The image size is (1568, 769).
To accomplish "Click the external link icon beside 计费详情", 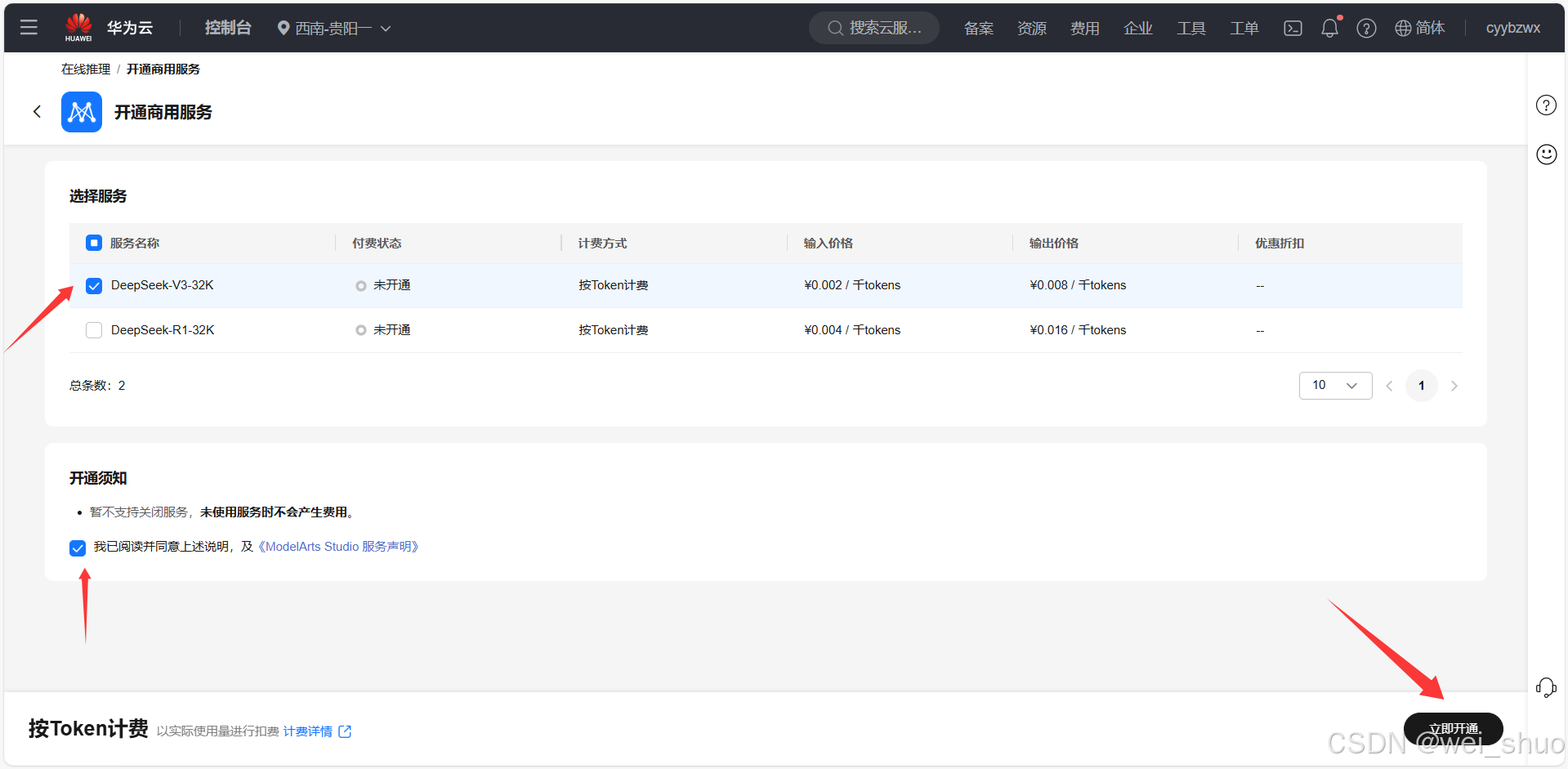I will pos(345,731).
